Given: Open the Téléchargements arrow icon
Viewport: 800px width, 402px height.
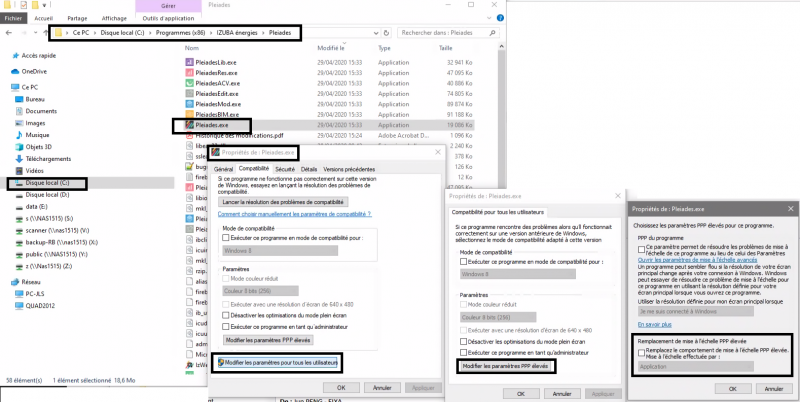Looking at the screenshot, I should pos(19,159).
